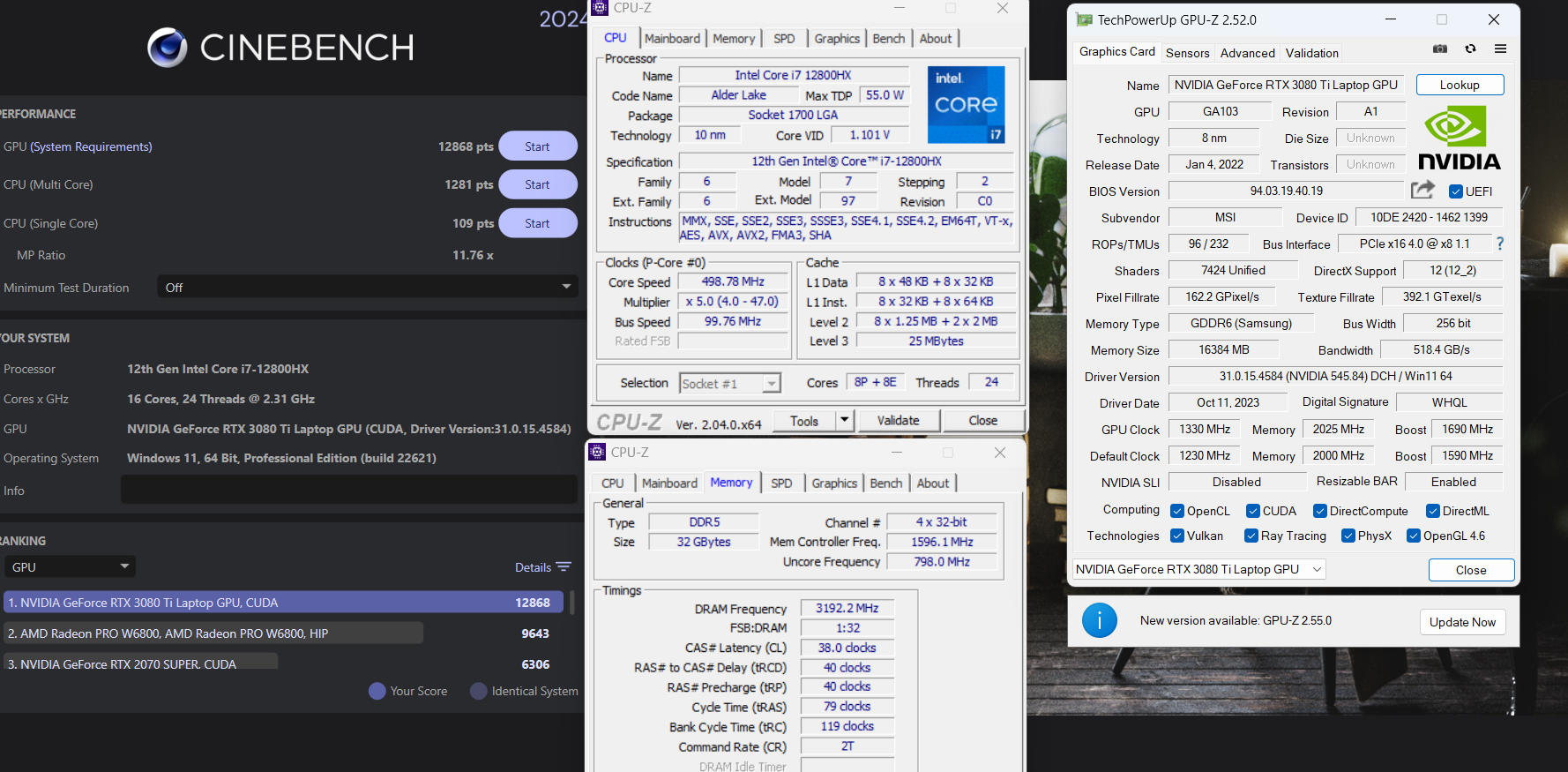
Task: Open the Socket #1 selection dropdown
Action: coord(730,383)
